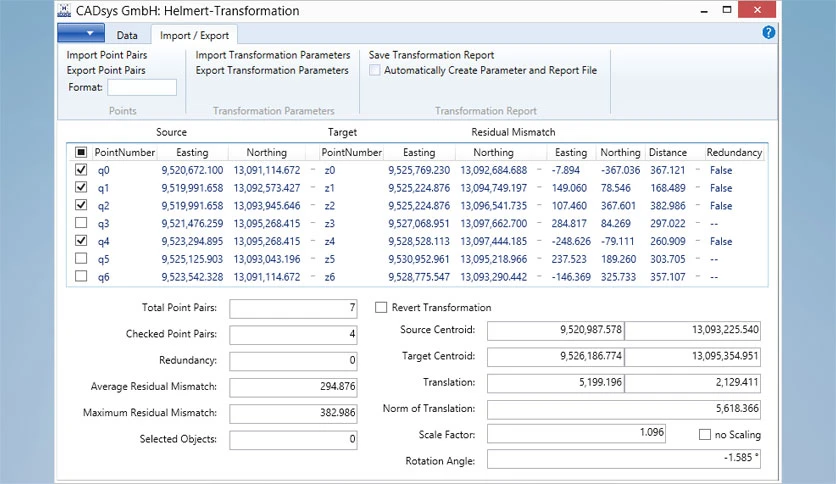Screen dimensions: 836x484
Task: Click residual easting value -248.626
Action: tap(571, 241)
